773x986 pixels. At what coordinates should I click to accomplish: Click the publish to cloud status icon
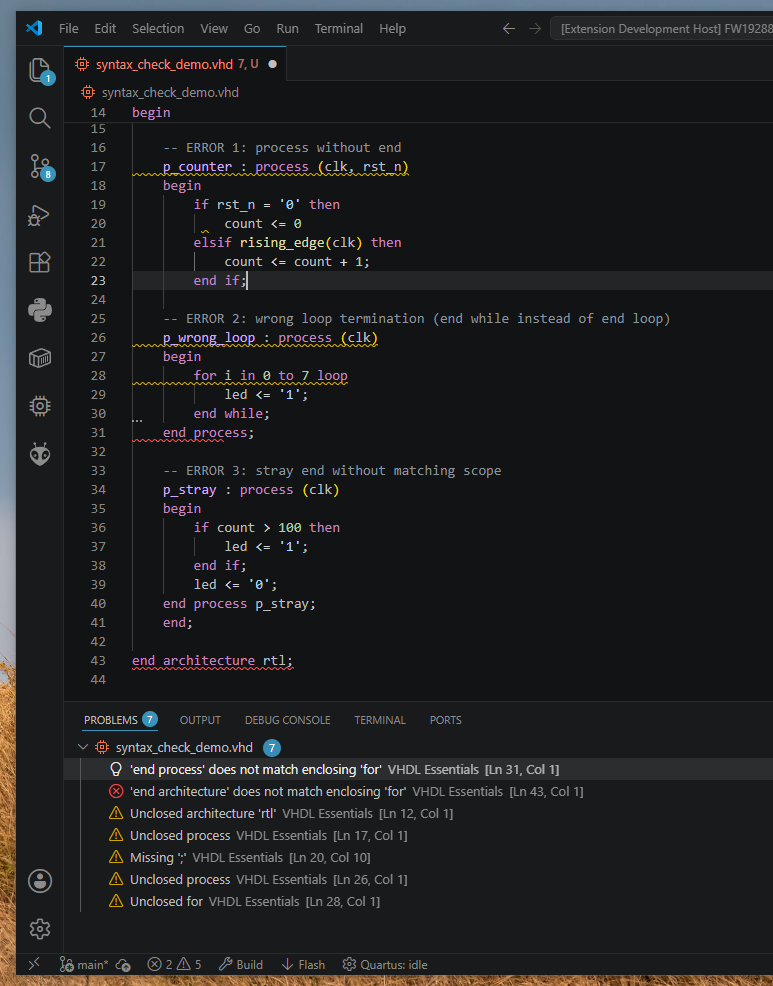click(124, 964)
